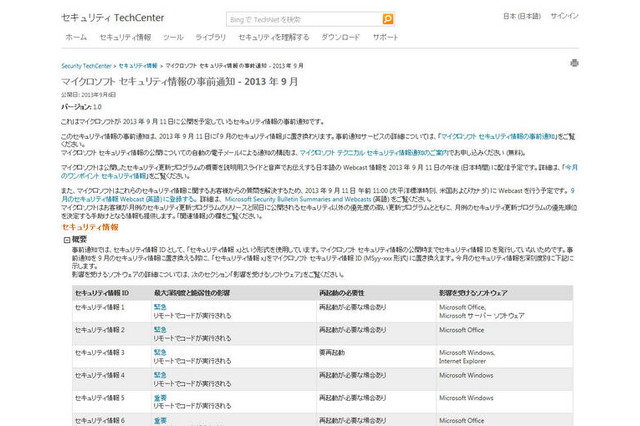Open the セキュリティを理解する menu item
The image size is (640, 426).
273,37
